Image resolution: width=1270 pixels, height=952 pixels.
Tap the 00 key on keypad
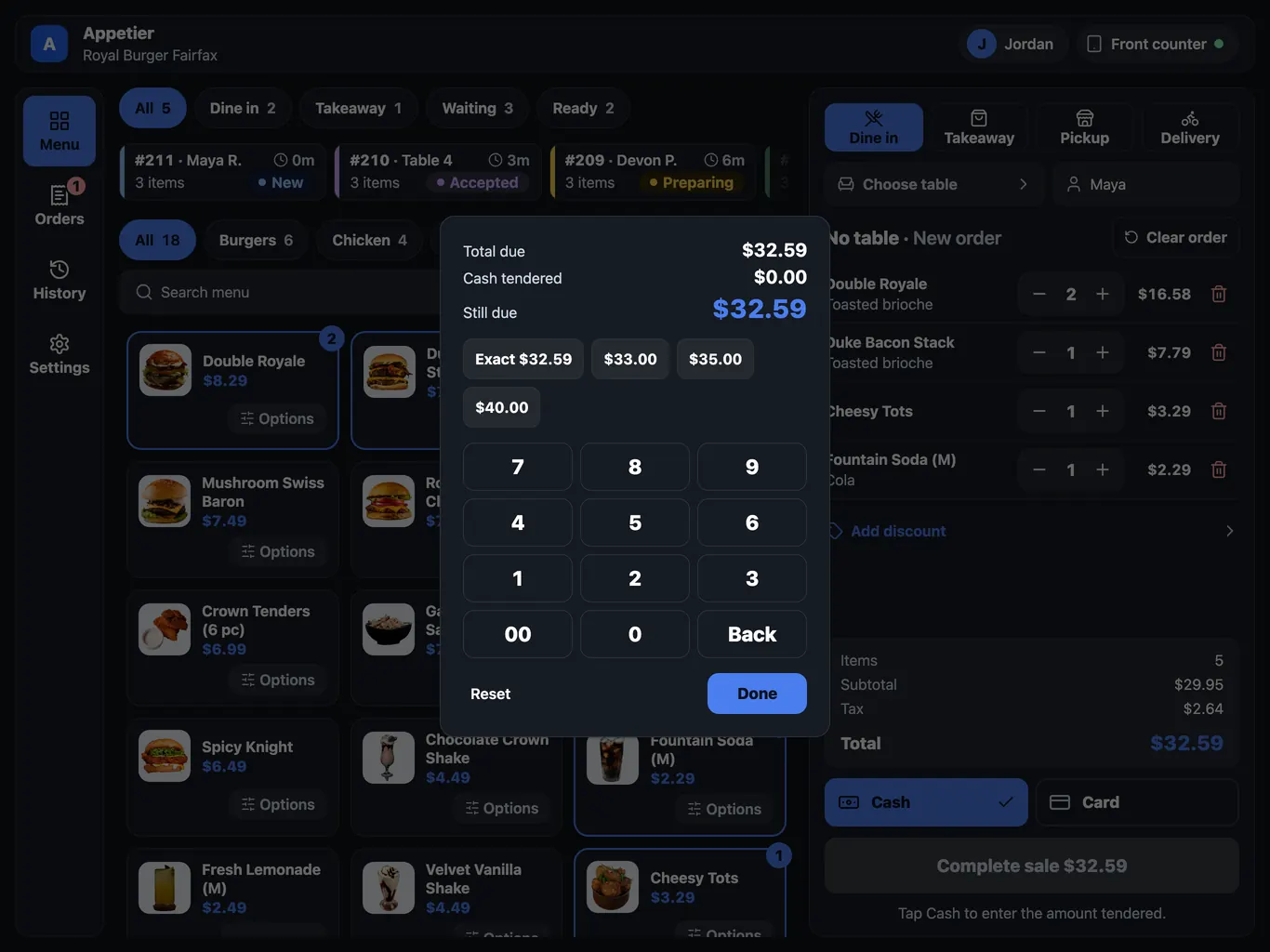518,634
